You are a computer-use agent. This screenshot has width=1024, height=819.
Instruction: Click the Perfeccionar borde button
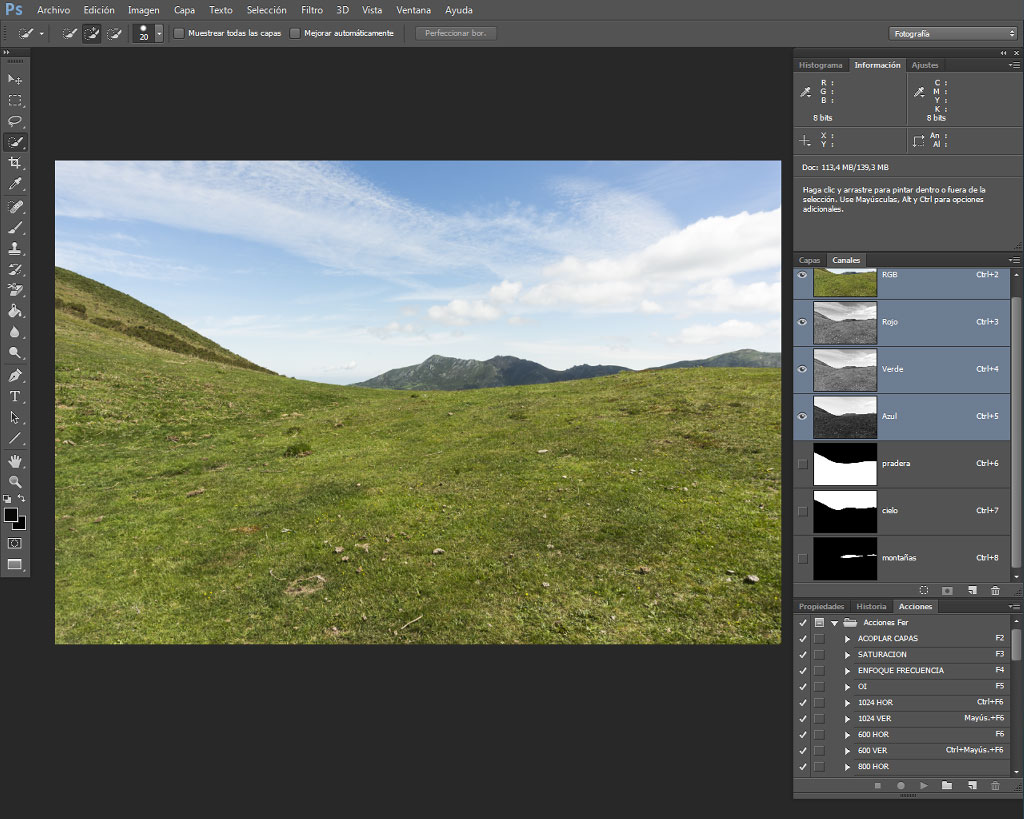tap(456, 33)
